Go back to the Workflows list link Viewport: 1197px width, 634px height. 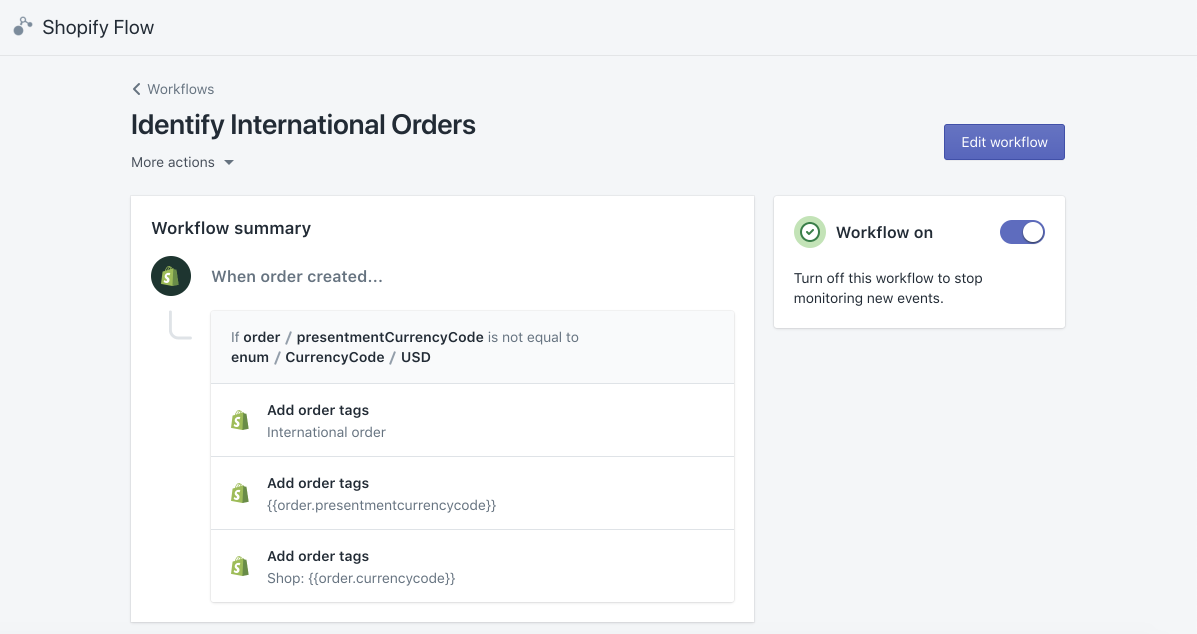click(x=181, y=89)
